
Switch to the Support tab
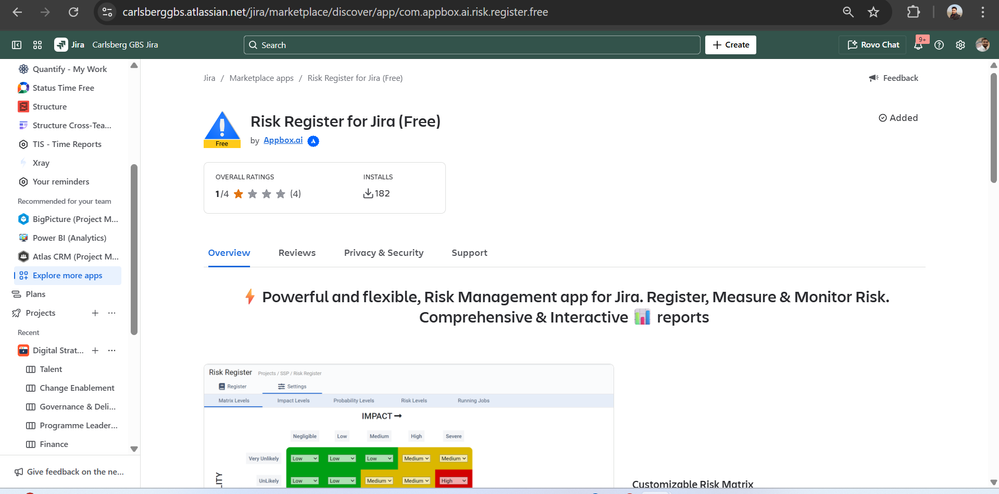tap(470, 253)
